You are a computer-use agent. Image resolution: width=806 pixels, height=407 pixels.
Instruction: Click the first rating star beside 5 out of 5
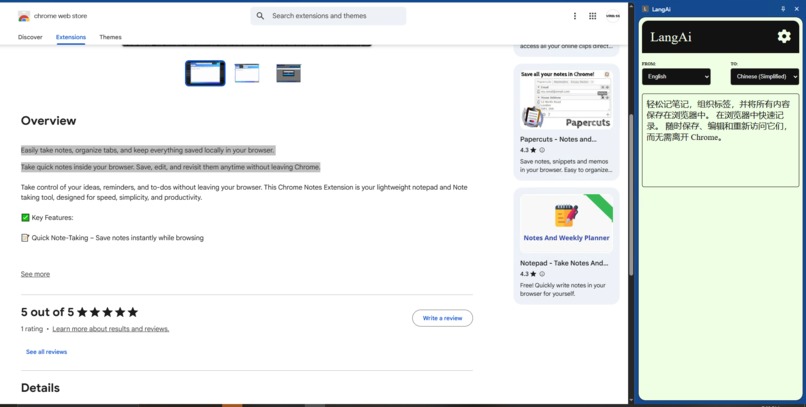pyautogui.click(x=82, y=312)
